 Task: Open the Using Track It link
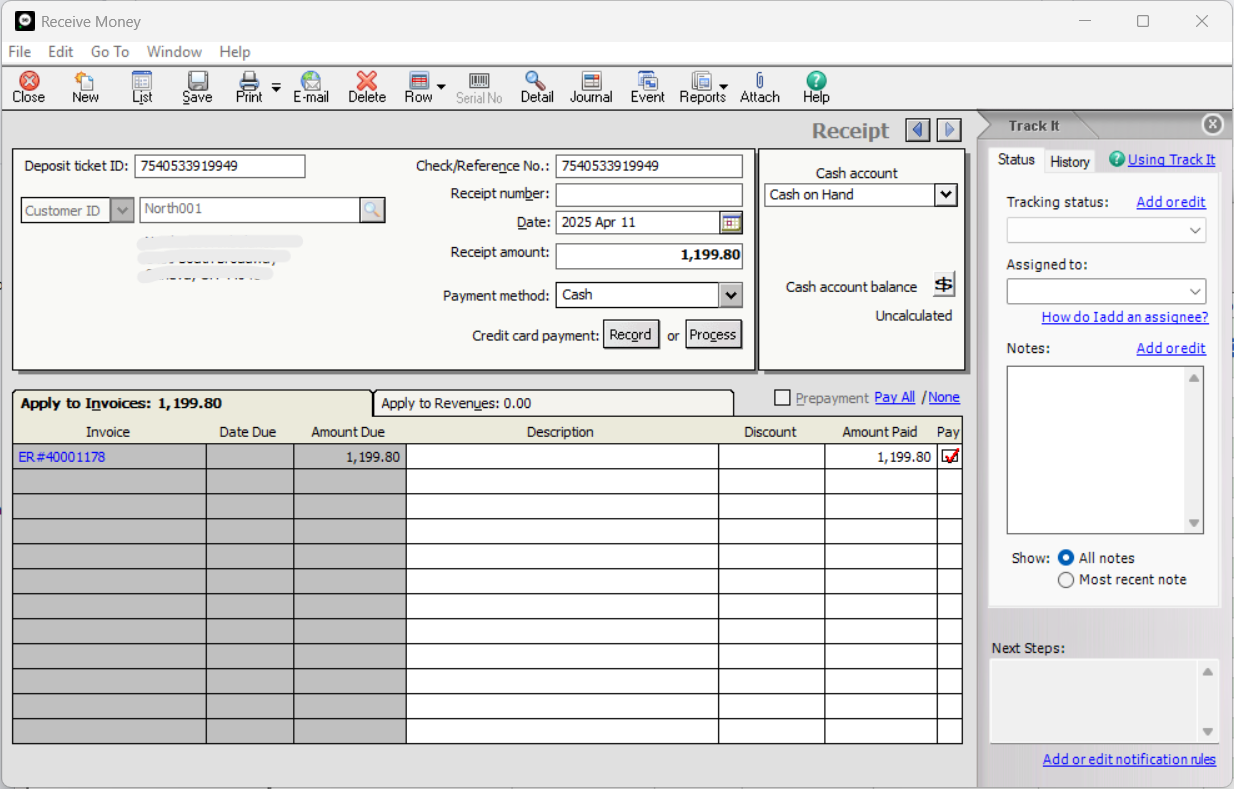coord(1172,159)
